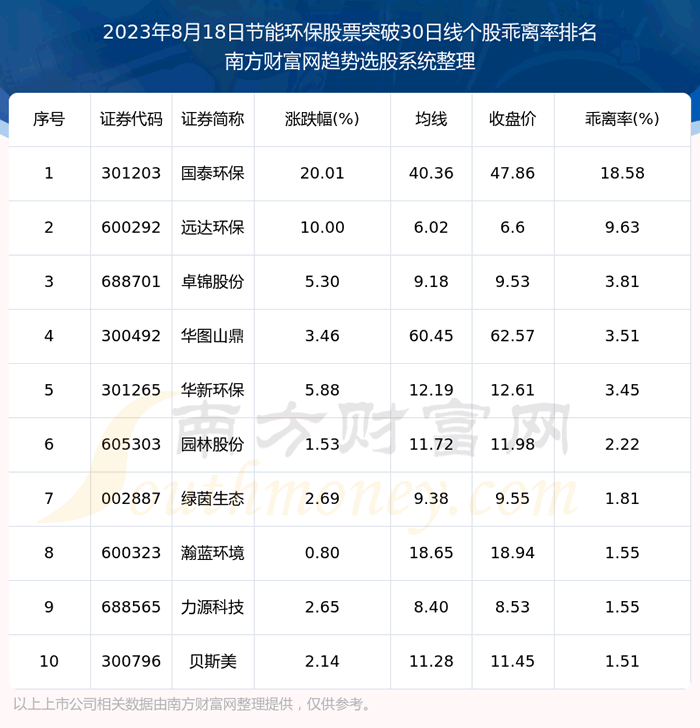
Task: Click the 18.94 closing price
Action: click(512, 553)
